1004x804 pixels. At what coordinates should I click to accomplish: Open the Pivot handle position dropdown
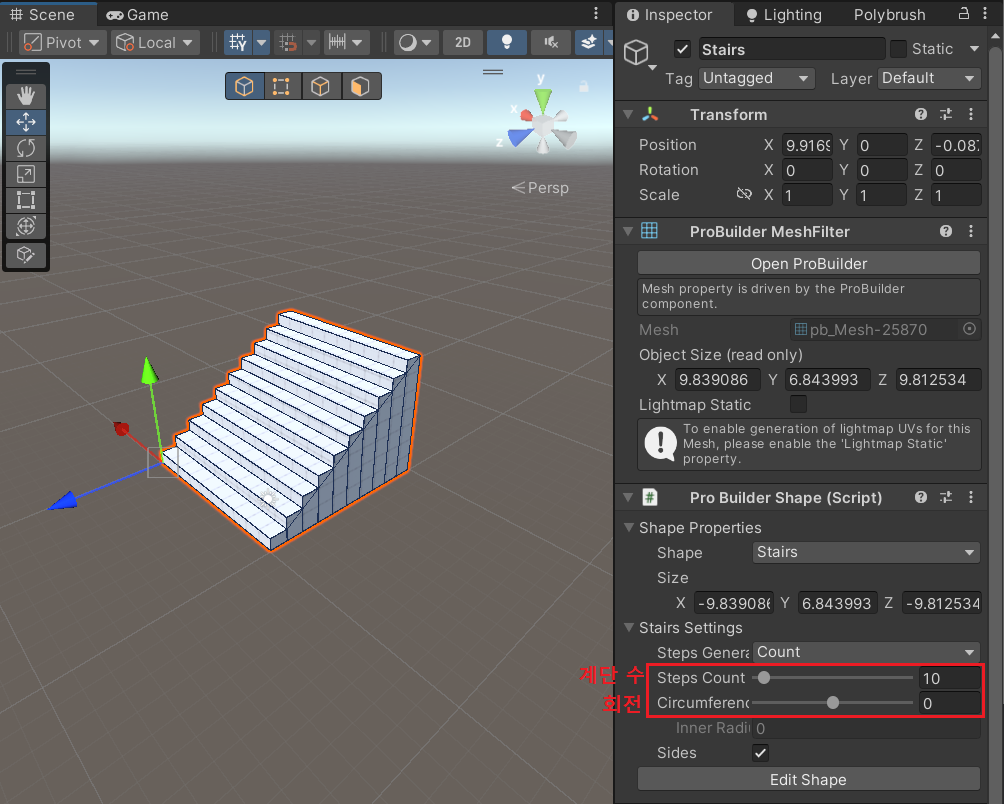tap(61, 43)
